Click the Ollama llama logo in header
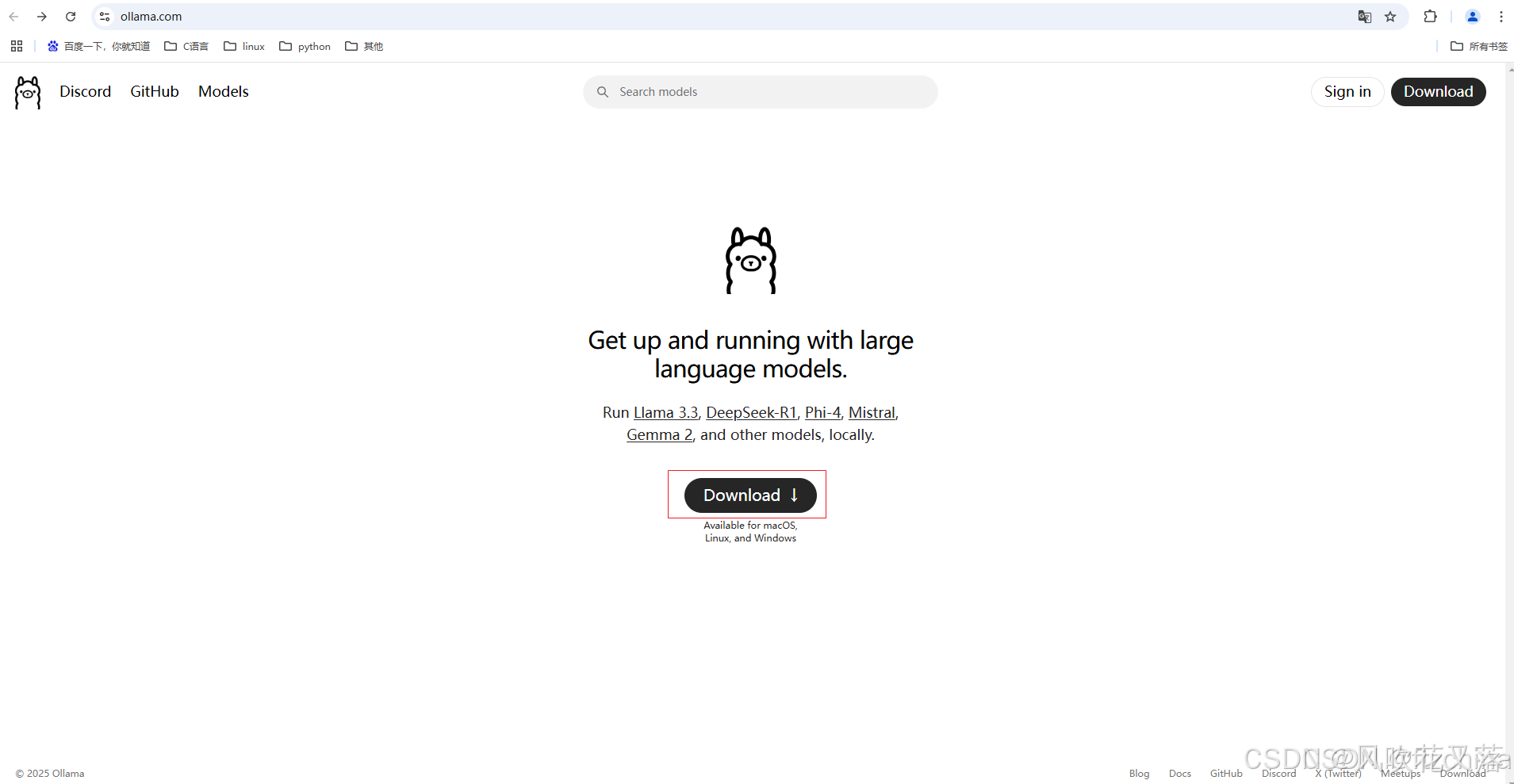Screen dimensions: 1514x784 [x=28, y=93]
